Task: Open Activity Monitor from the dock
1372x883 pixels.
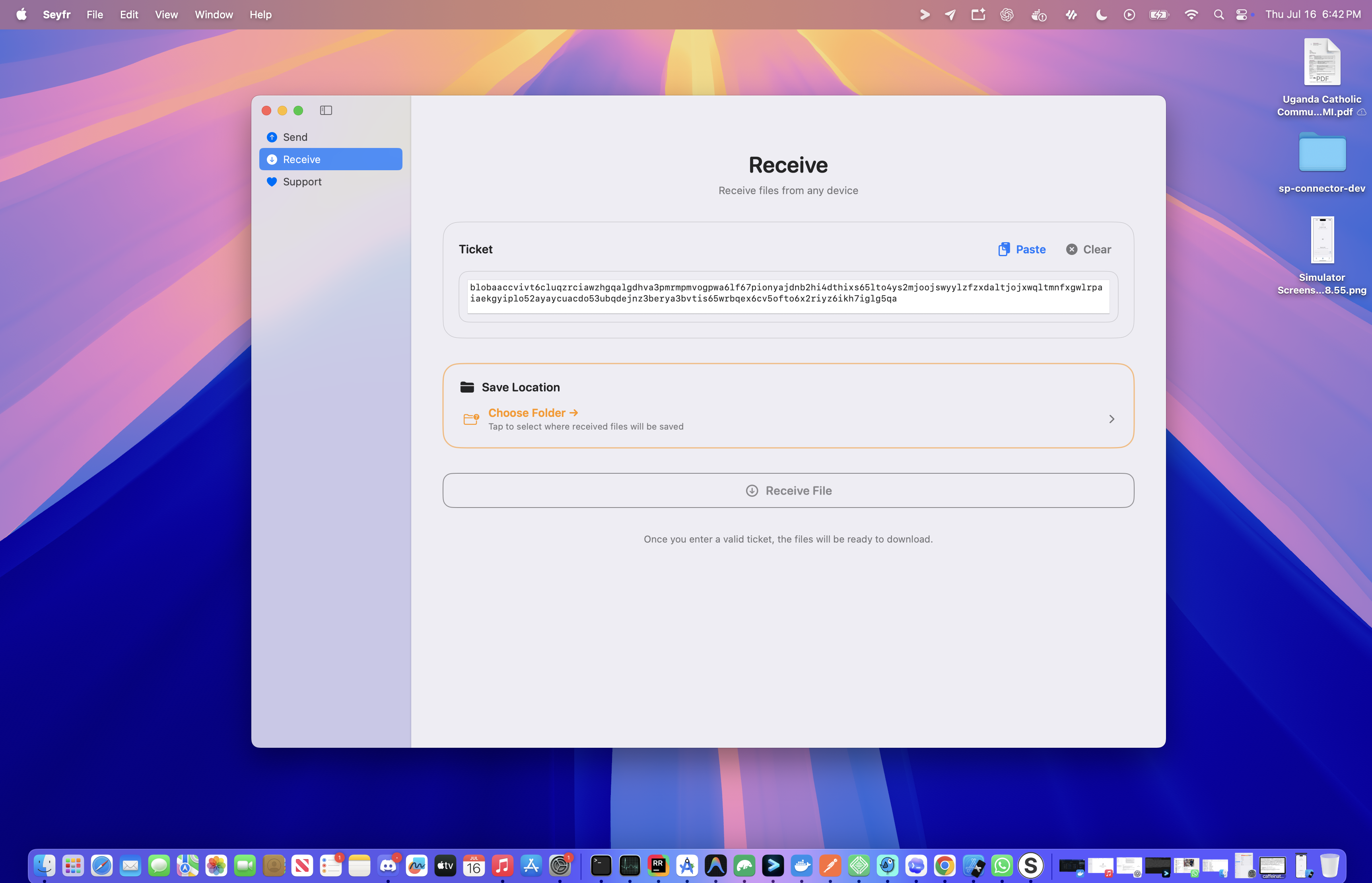Action: (x=630, y=865)
